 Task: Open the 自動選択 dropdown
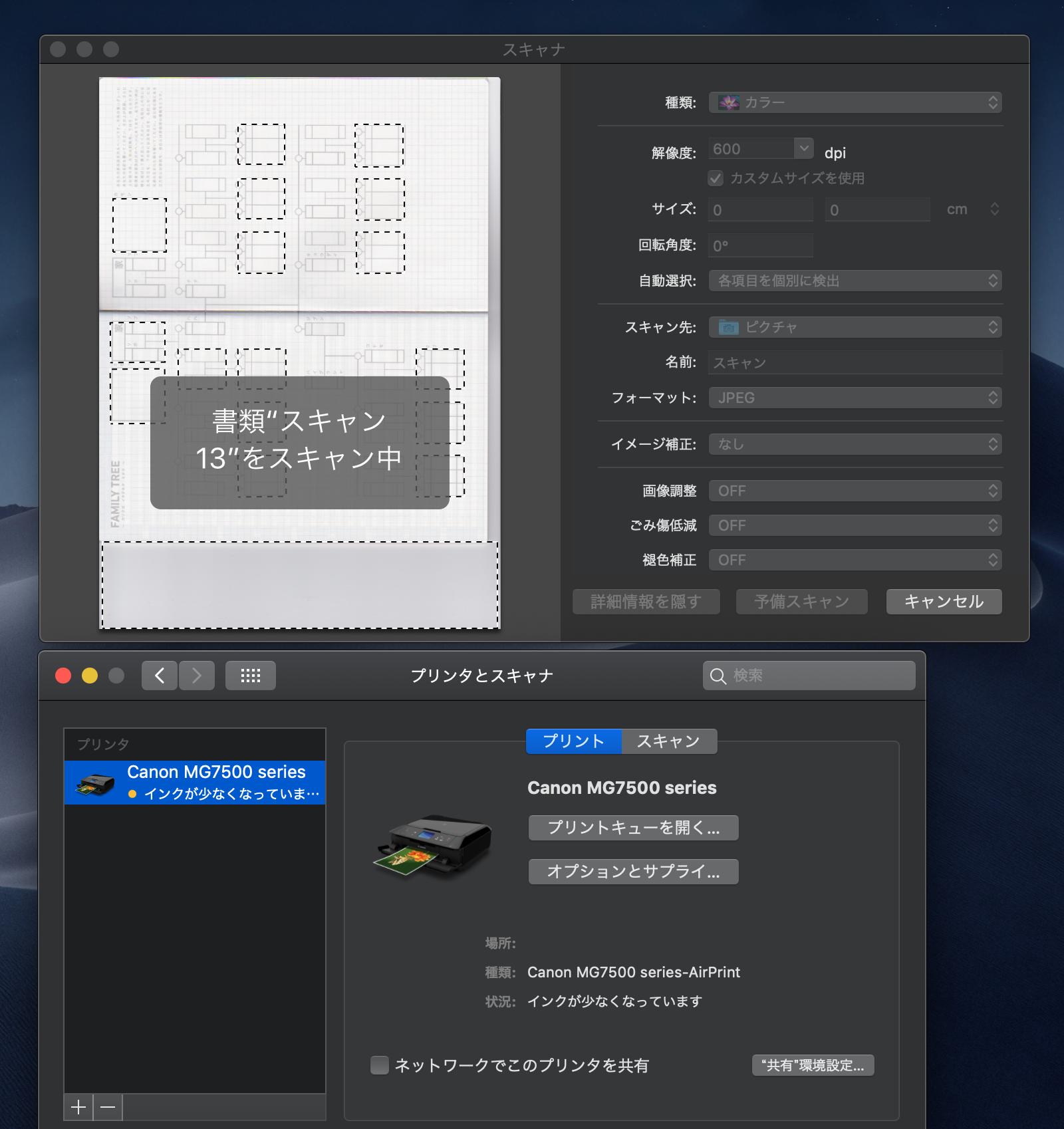pyautogui.click(x=855, y=281)
